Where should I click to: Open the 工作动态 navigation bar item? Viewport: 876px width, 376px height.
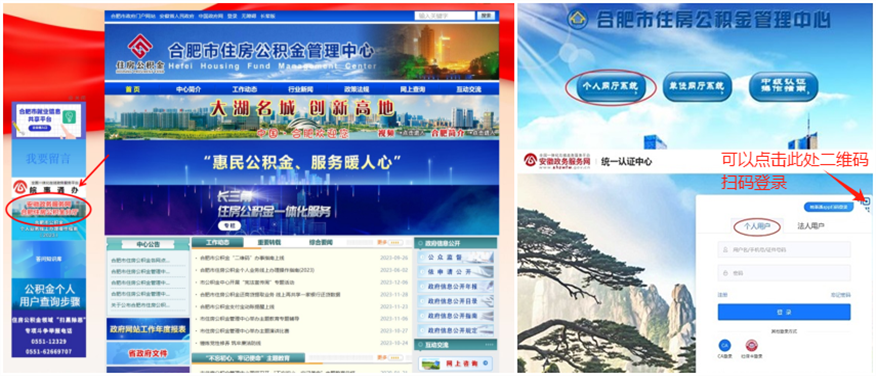point(245,89)
